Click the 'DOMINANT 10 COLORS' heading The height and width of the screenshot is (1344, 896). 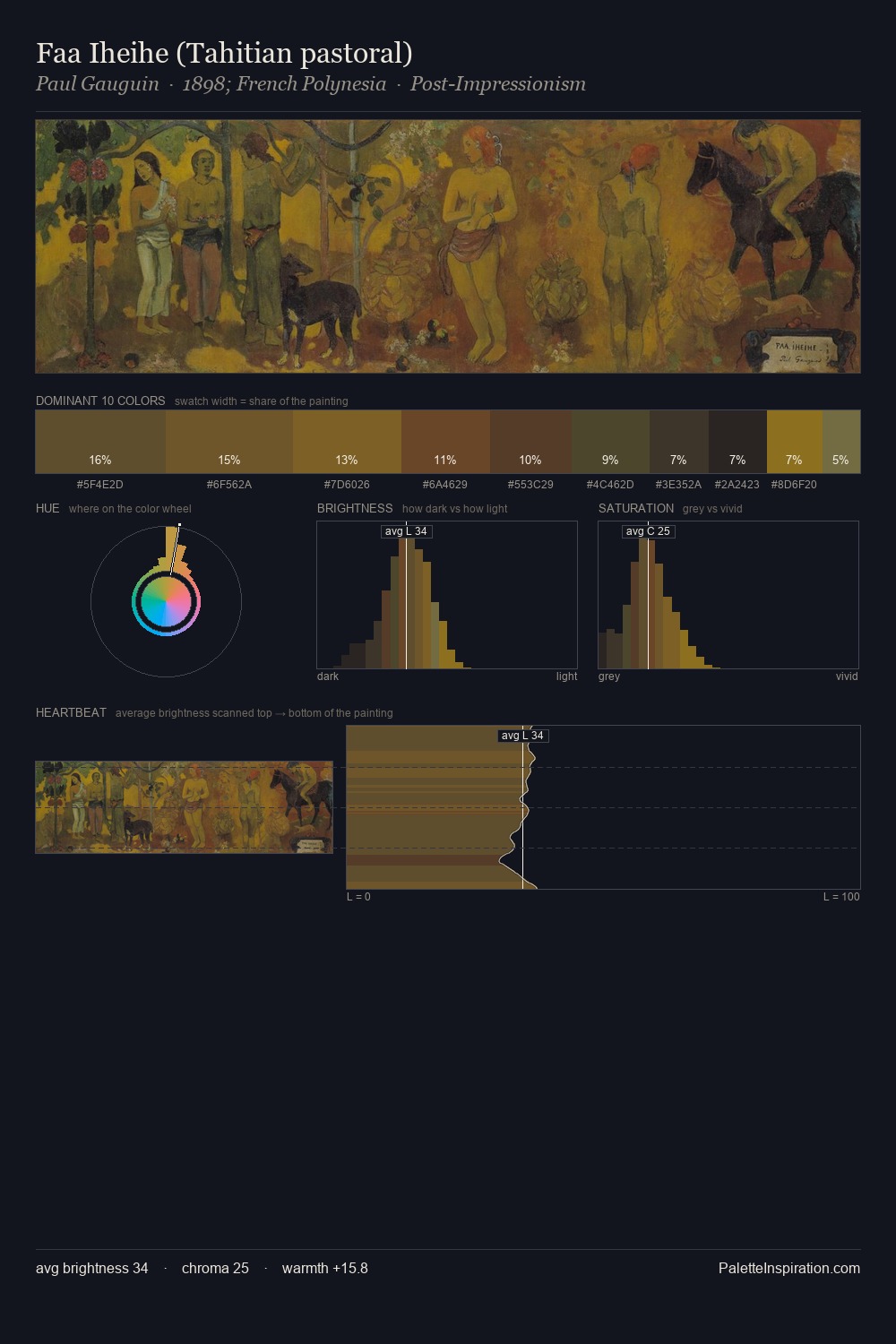[100, 401]
